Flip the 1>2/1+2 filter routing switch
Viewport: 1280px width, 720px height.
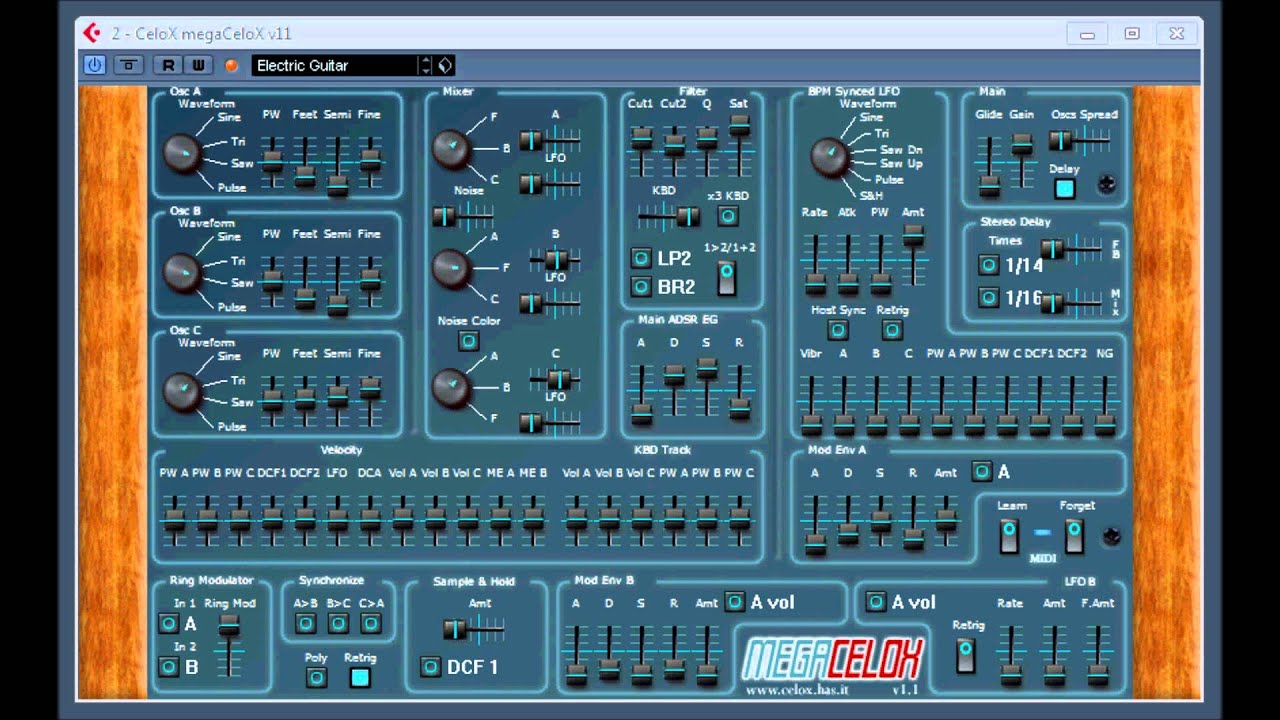pos(726,277)
